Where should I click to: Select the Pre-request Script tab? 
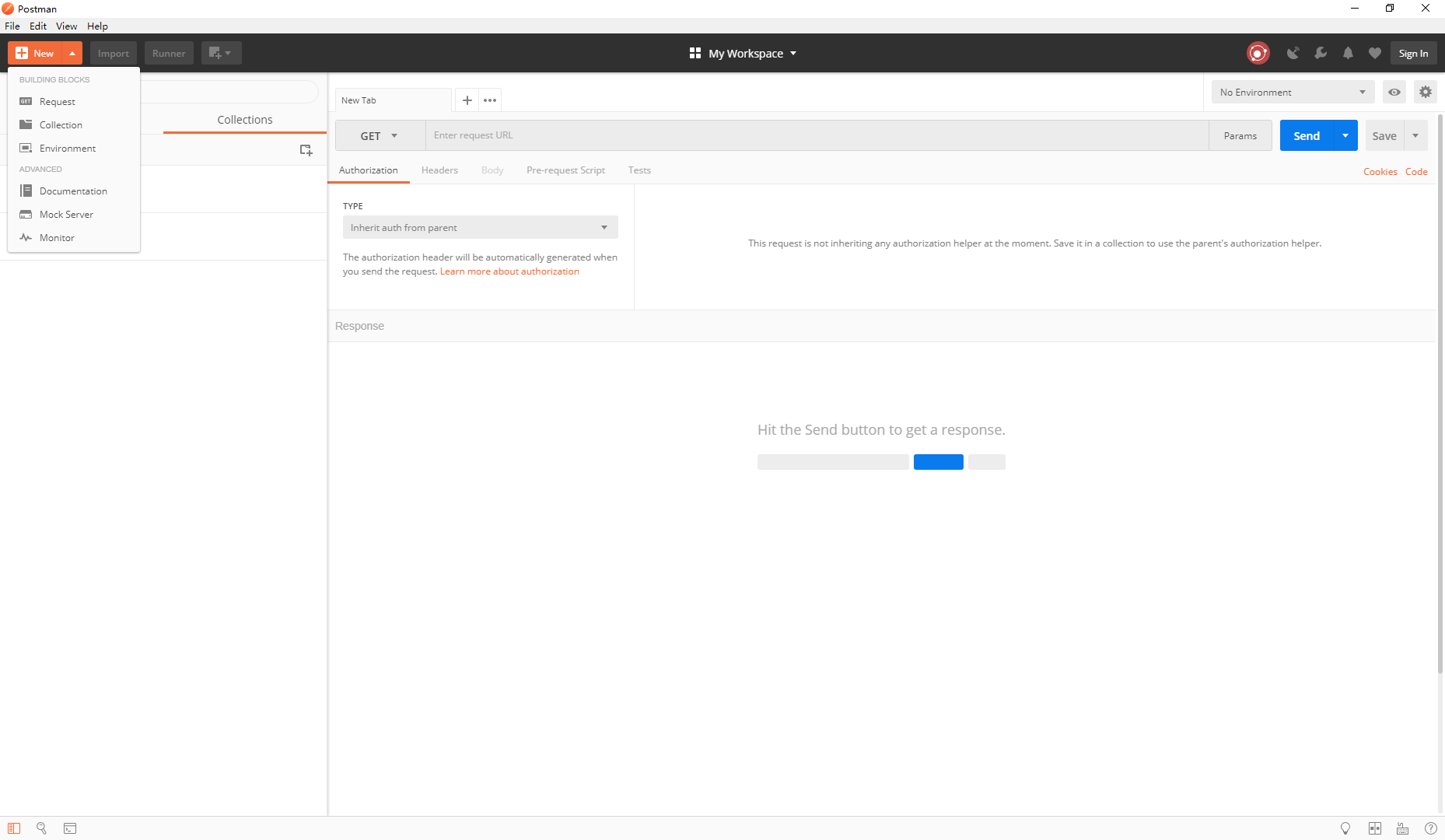565,170
